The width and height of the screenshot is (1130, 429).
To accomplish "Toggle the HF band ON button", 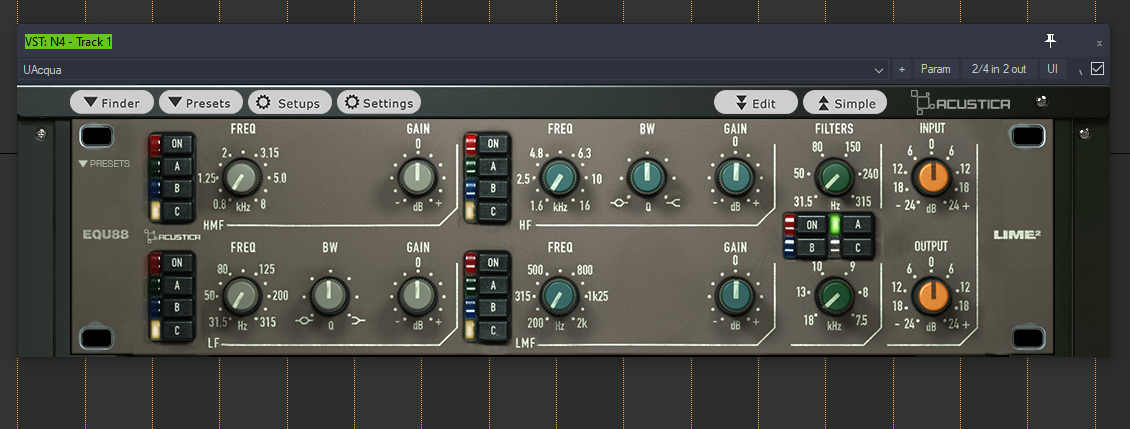I will coord(494,144).
